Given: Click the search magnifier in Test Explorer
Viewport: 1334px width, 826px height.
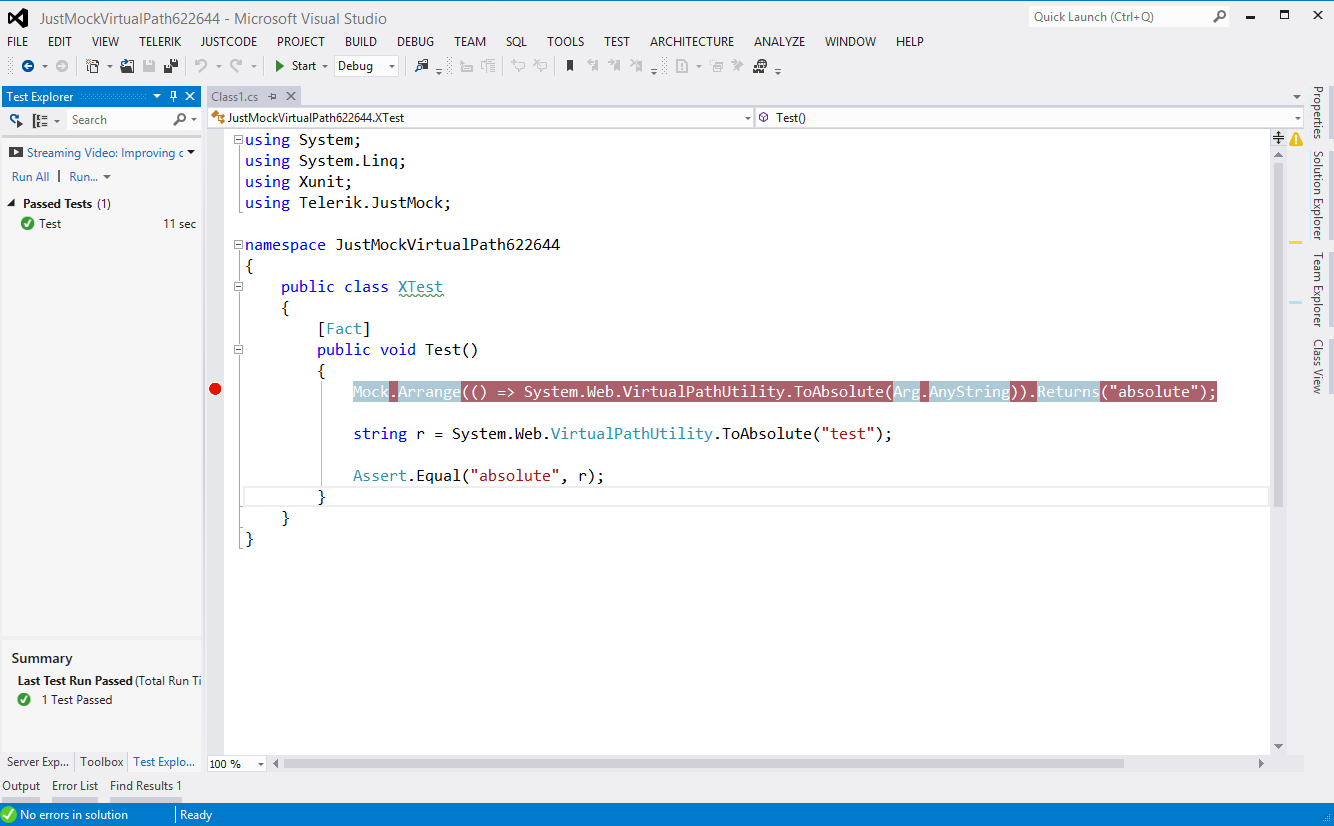Looking at the screenshot, I should (180, 120).
